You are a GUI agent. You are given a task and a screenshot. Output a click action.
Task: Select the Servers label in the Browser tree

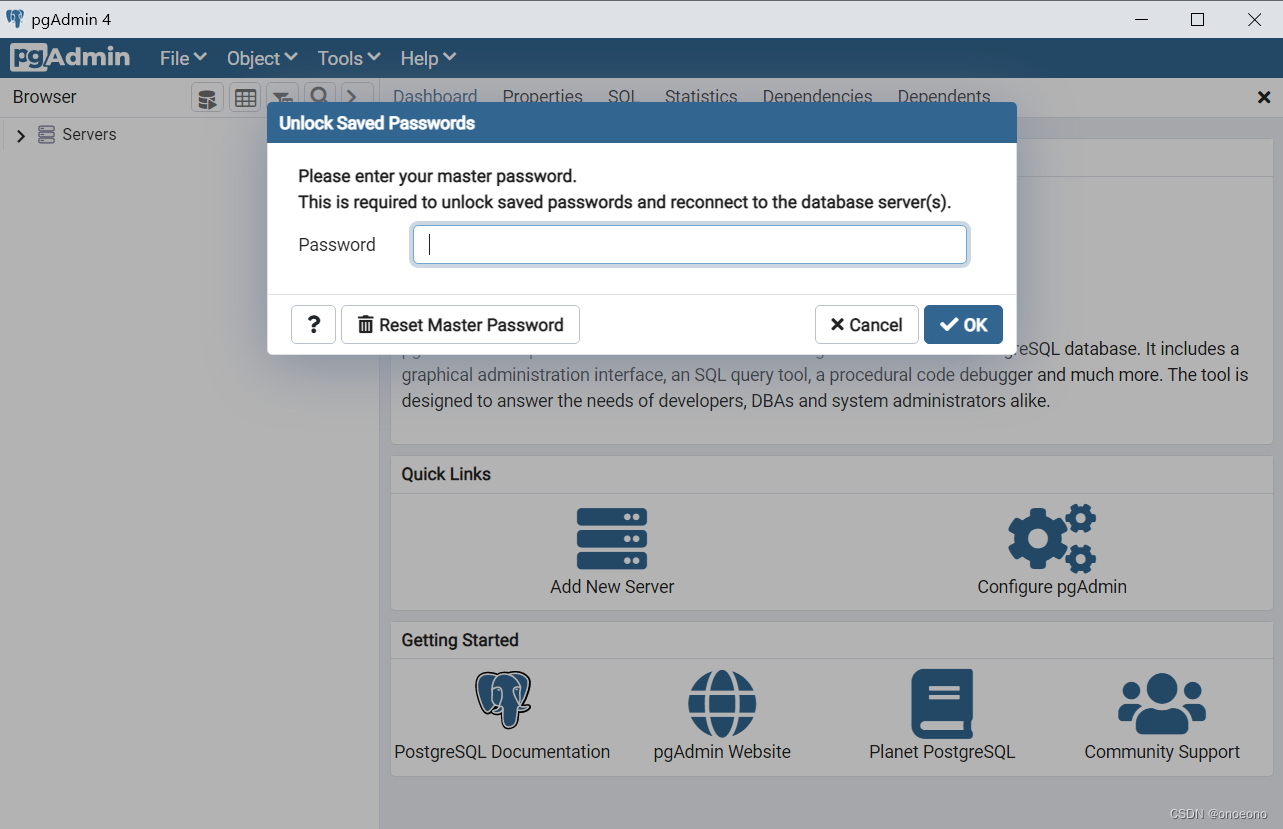pos(89,135)
